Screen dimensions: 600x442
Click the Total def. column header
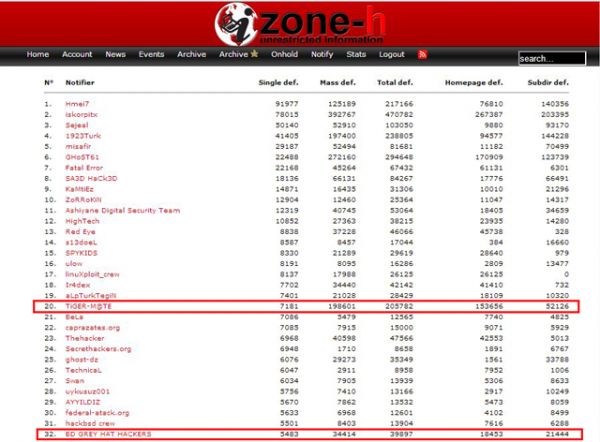[395, 83]
